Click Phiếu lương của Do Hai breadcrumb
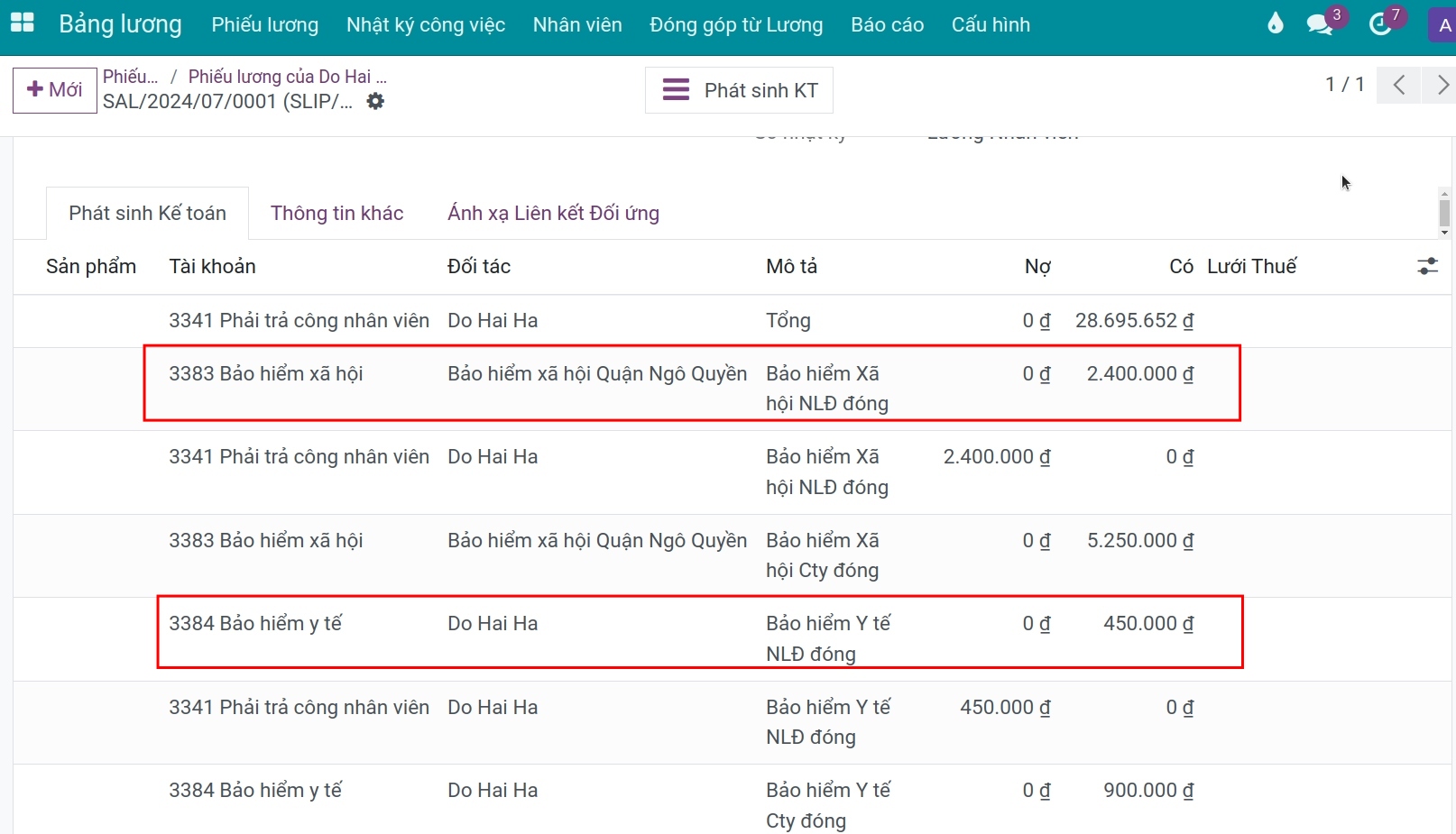Screen dimensions: 1456x834 tap(287, 77)
